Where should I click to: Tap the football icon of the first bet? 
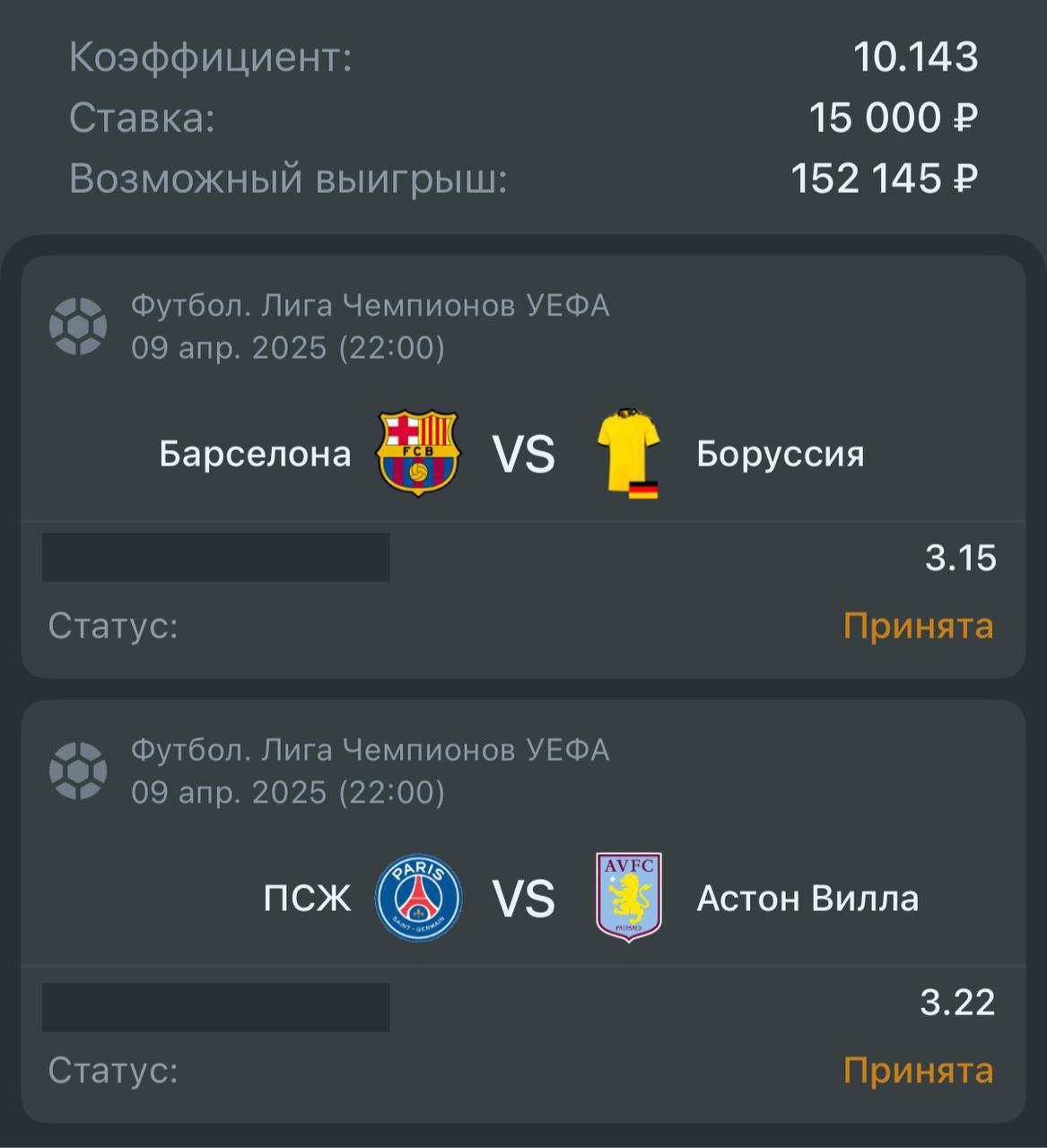click(78, 326)
